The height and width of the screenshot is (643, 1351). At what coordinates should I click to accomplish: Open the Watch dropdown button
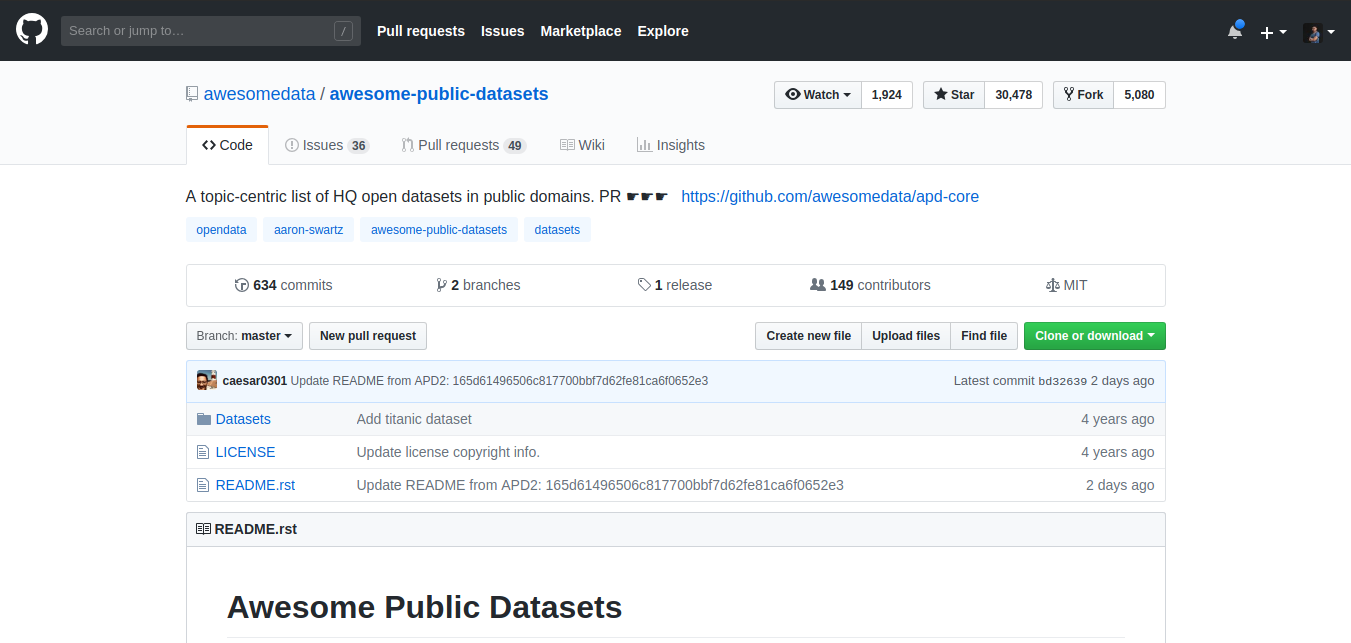(x=818, y=95)
